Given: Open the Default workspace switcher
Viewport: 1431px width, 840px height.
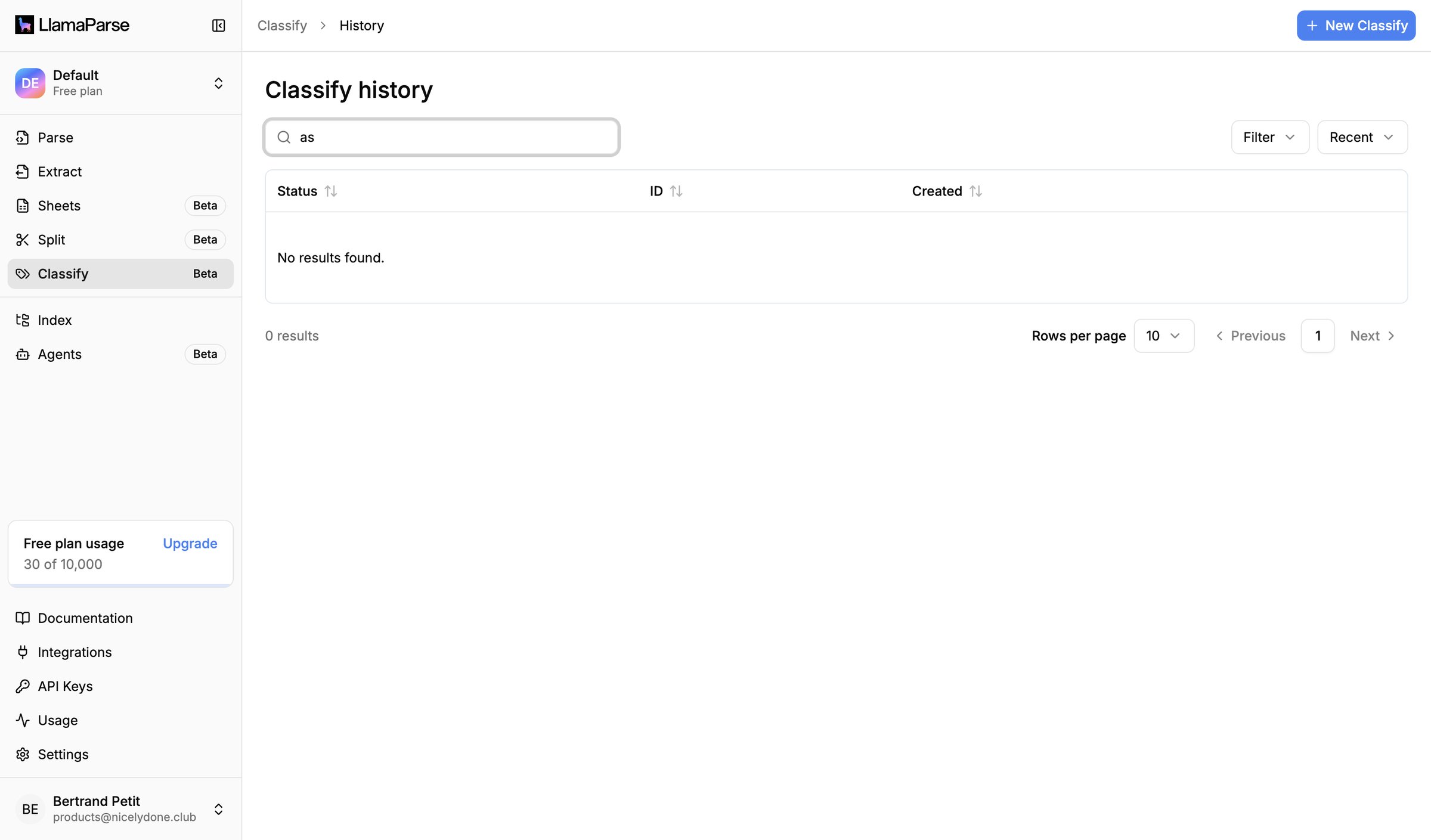Looking at the screenshot, I should coord(120,83).
